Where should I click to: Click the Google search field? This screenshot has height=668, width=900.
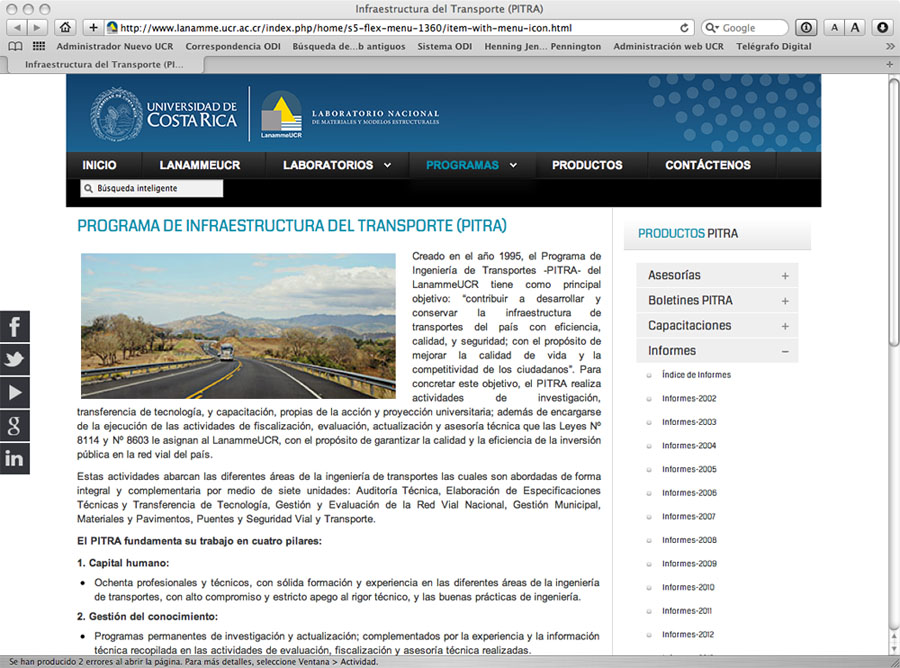(744, 28)
